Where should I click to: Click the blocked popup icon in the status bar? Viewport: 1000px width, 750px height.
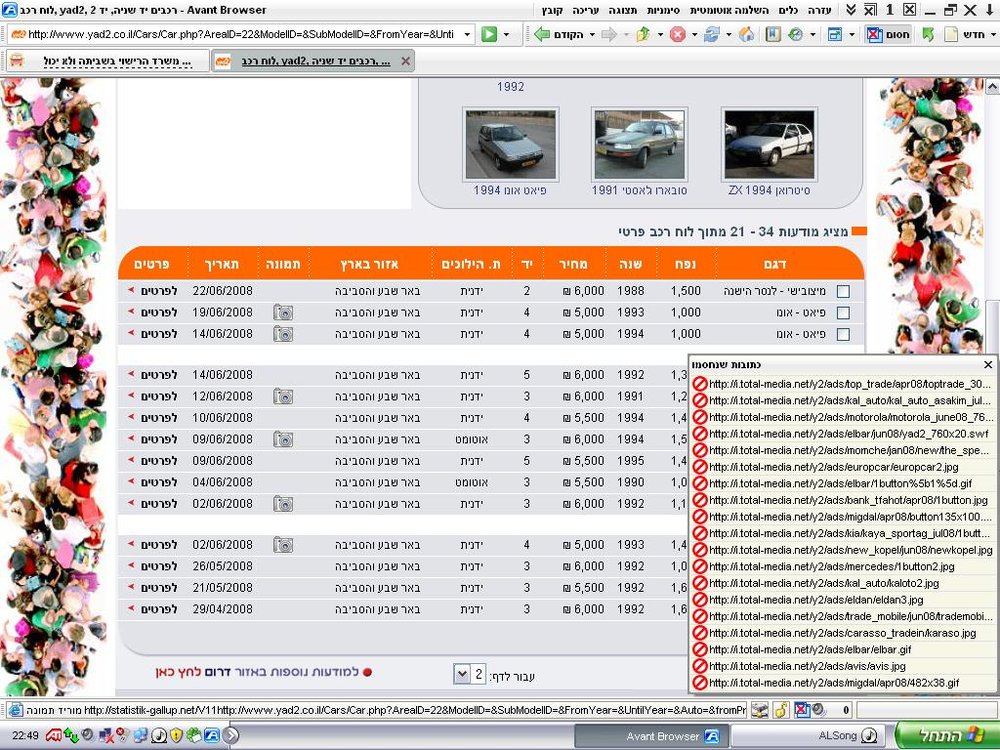tap(802, 709)
